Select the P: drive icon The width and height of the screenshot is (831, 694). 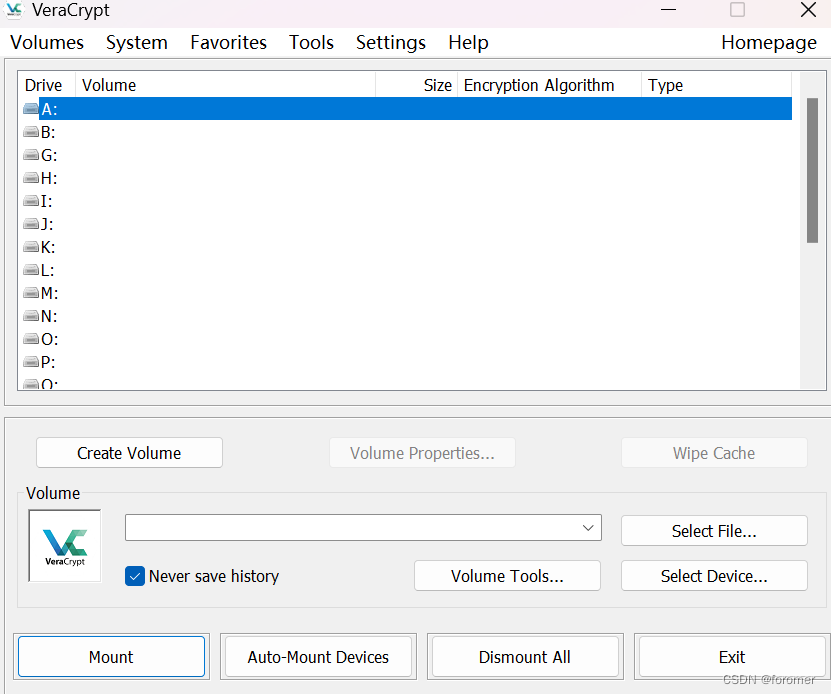(31, 362)
